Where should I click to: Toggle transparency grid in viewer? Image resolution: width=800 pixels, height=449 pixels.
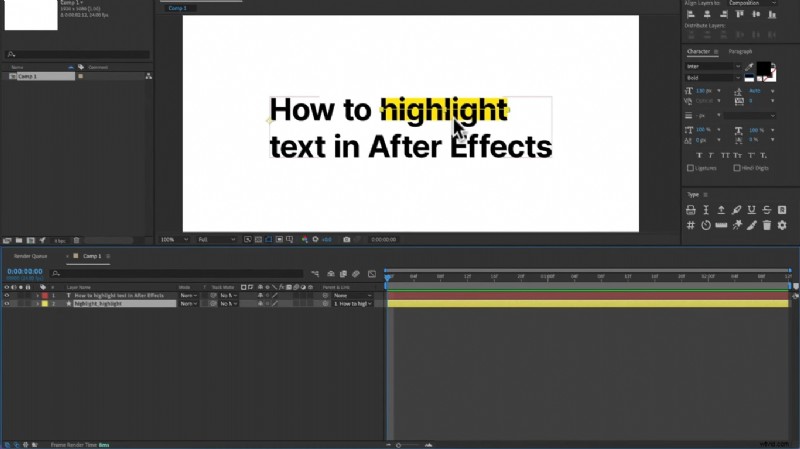[258, 239]
